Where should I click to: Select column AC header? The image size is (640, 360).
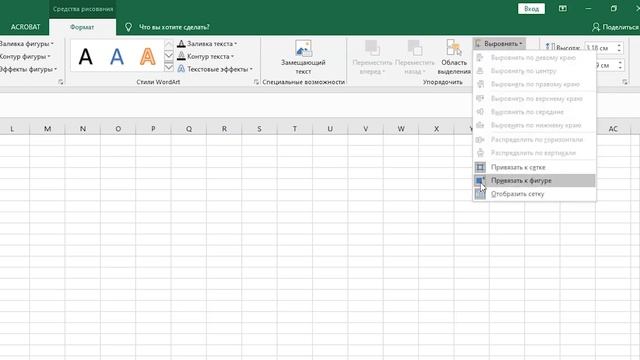point(613,129)
